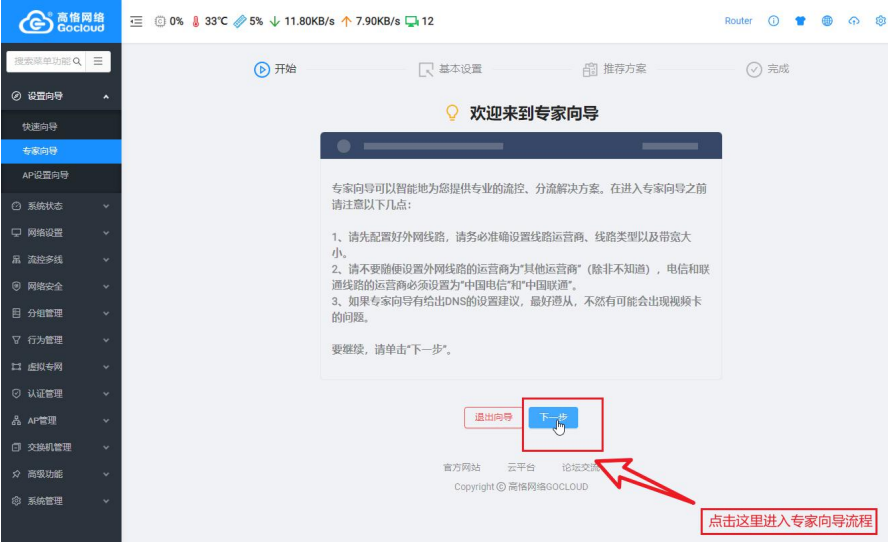Click the 退出向导 button
The width and height of the screenshot is (888, 542).
pos(493,418)
